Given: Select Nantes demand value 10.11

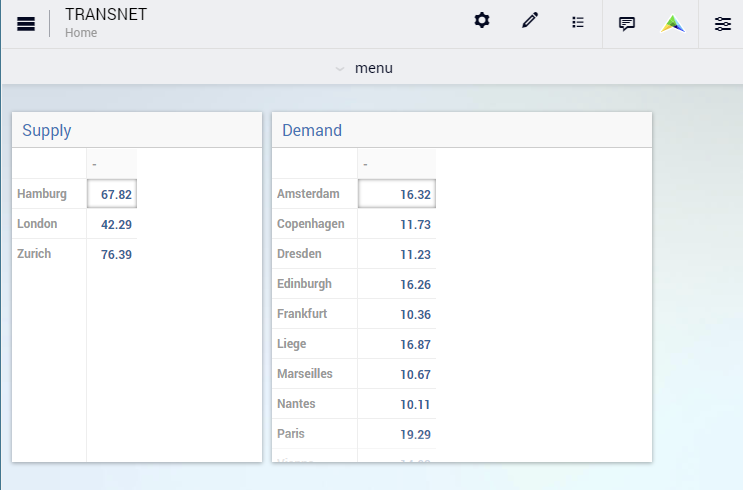Looking at the screenshot, I should pos(397,404).
